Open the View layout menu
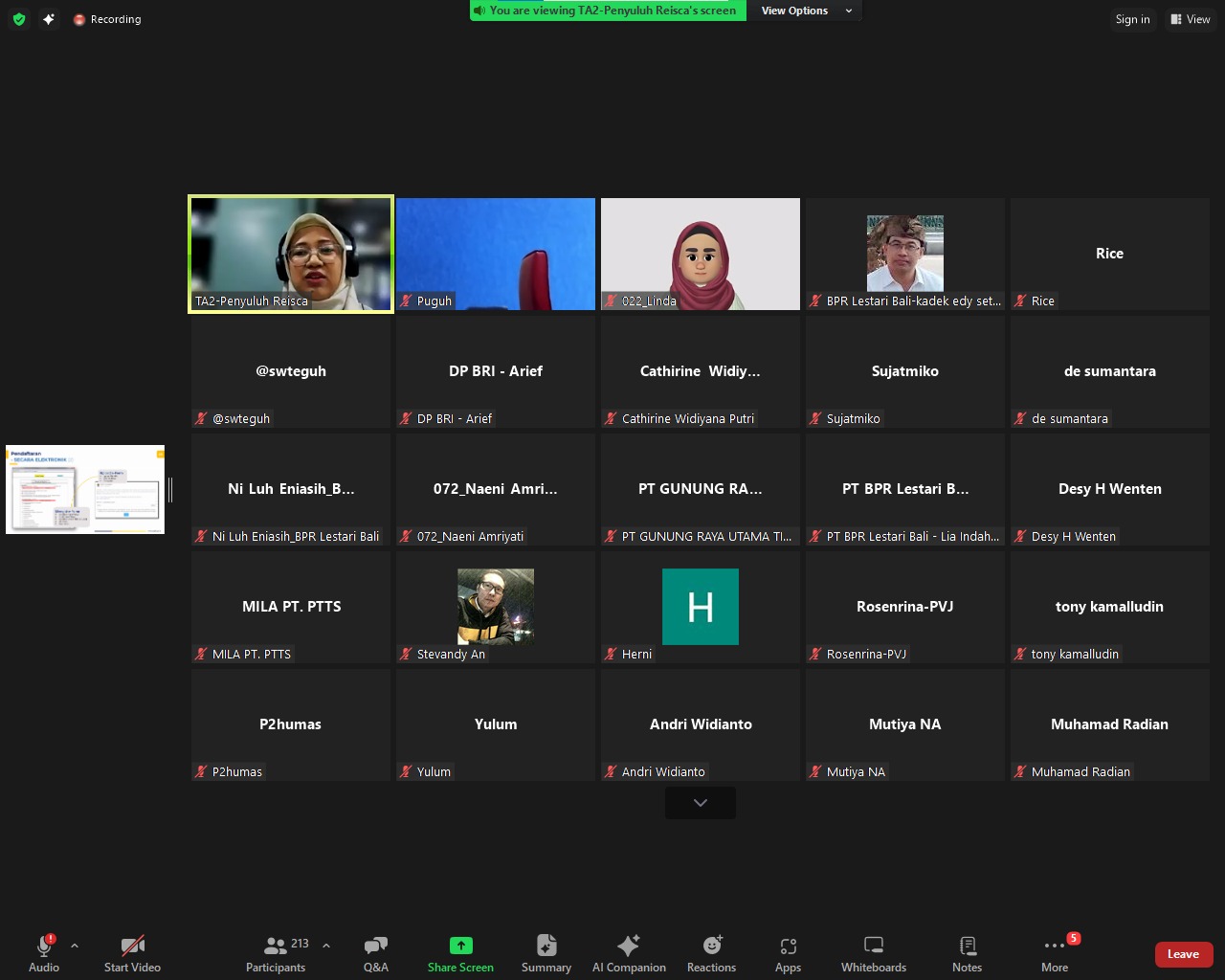Viewport: 1225px width, 980px height. coord(1191,19)
